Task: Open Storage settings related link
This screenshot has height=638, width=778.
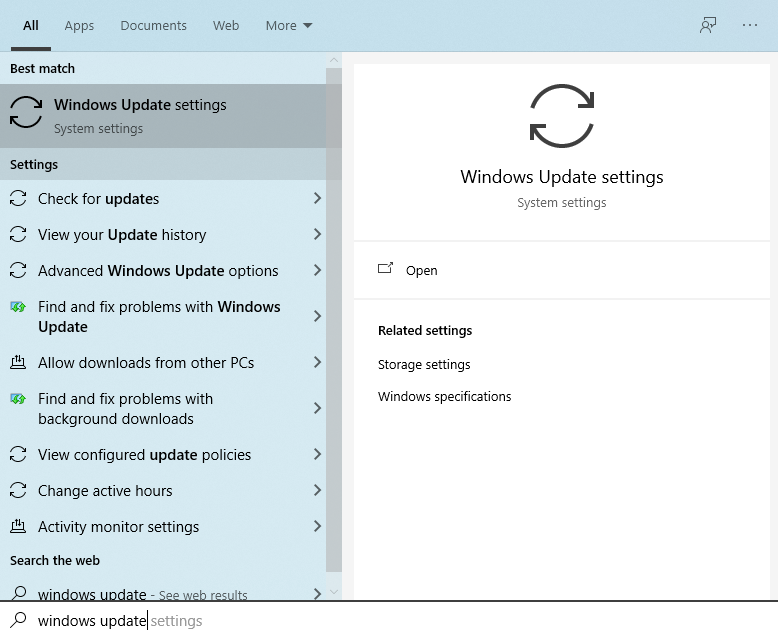Action: point(424,364)
